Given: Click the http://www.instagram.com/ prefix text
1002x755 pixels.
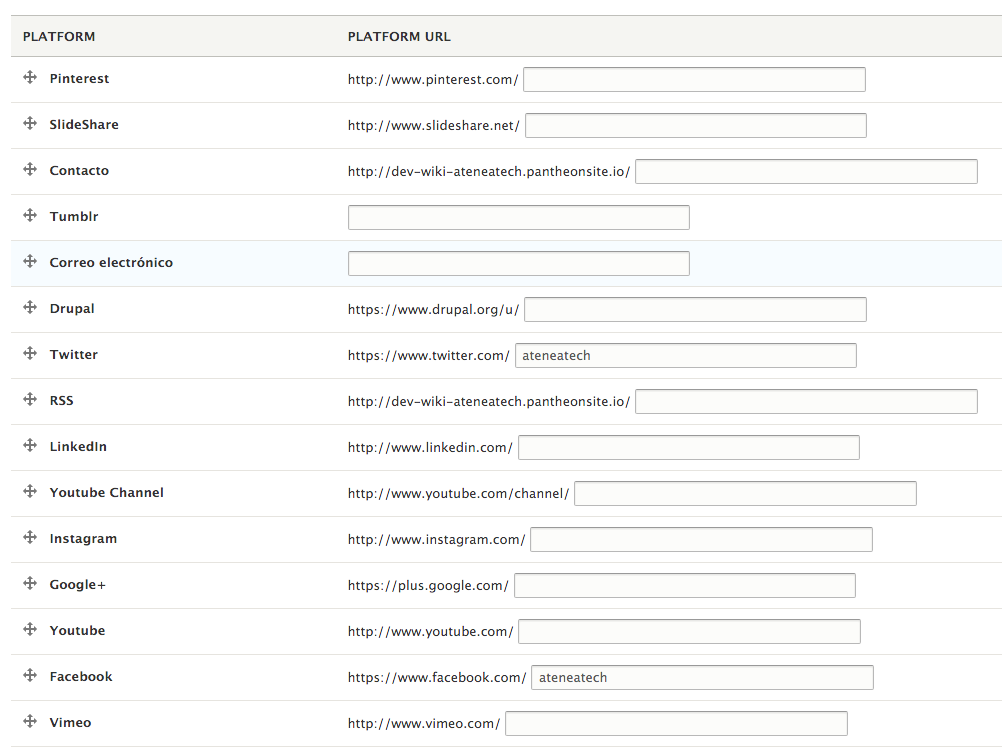Looking at the screenshot, I should pos(437,540).
